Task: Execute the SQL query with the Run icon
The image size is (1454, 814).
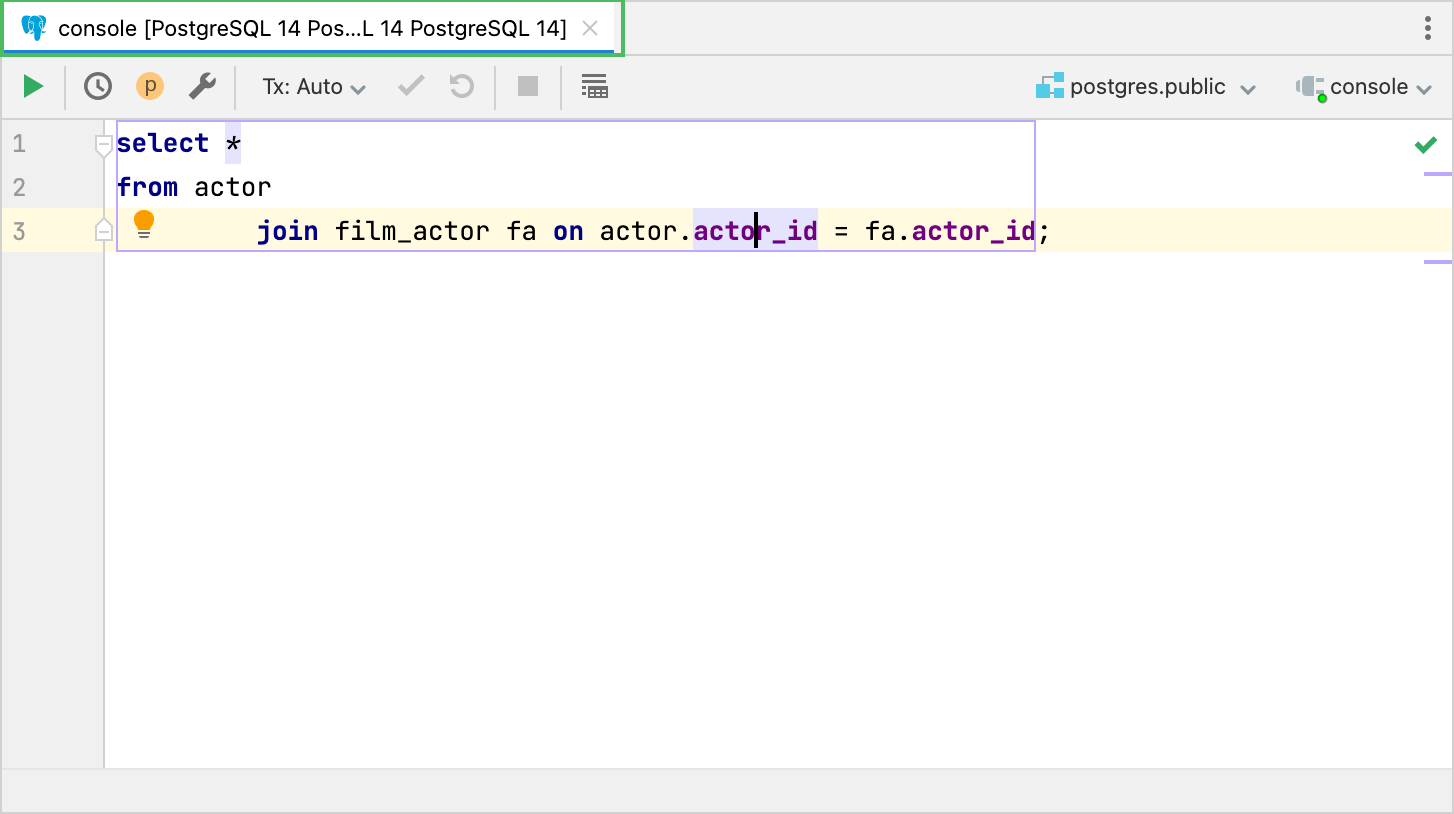Action: tap(33, 86)
